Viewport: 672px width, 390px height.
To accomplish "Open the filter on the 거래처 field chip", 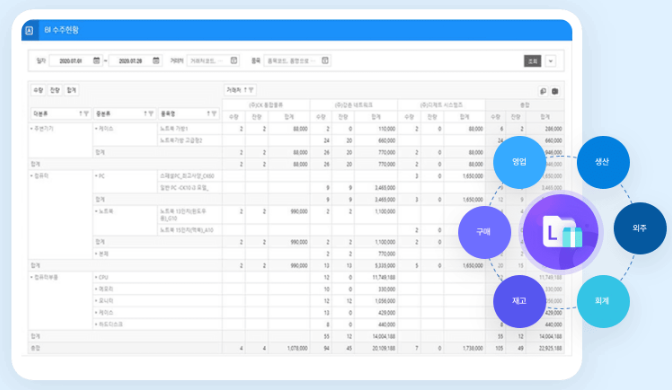I will pos(251,90).
